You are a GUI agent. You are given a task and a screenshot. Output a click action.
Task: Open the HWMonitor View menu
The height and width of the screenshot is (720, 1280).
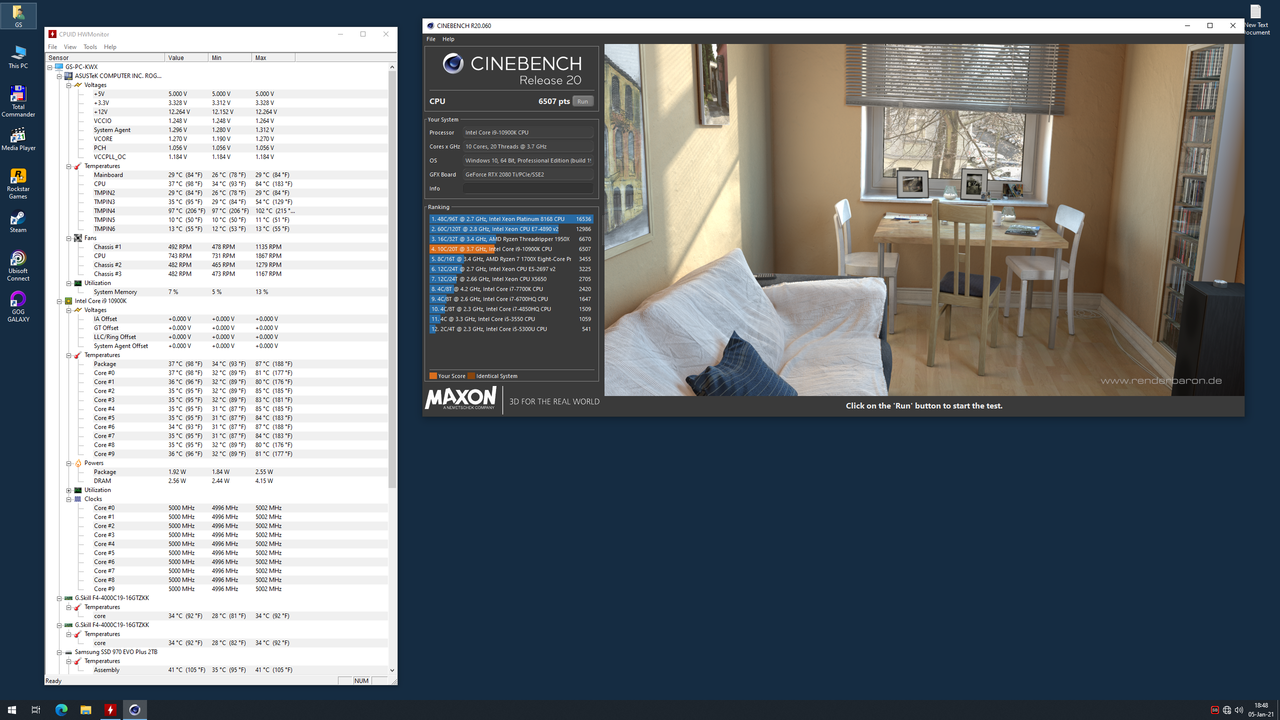point(70,47)
